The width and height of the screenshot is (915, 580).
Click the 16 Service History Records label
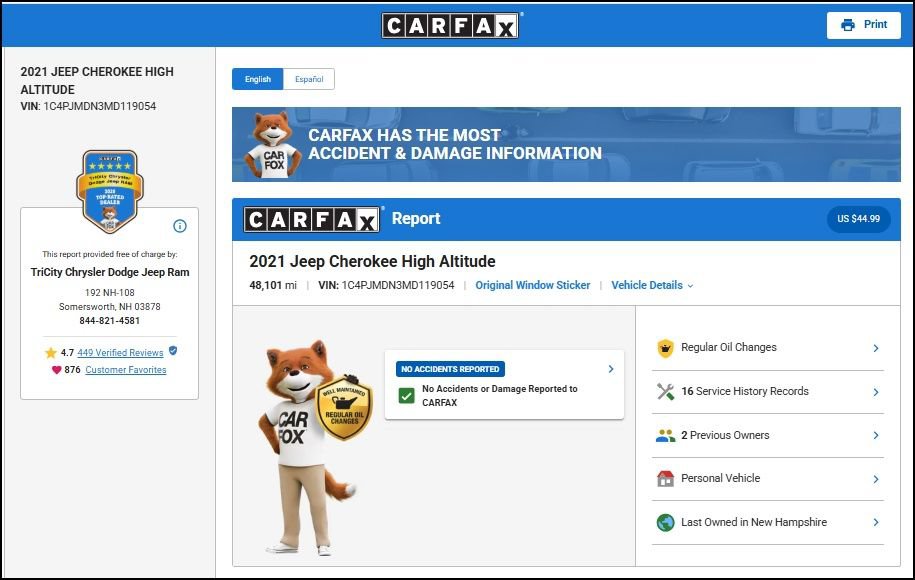coord(745,391)
